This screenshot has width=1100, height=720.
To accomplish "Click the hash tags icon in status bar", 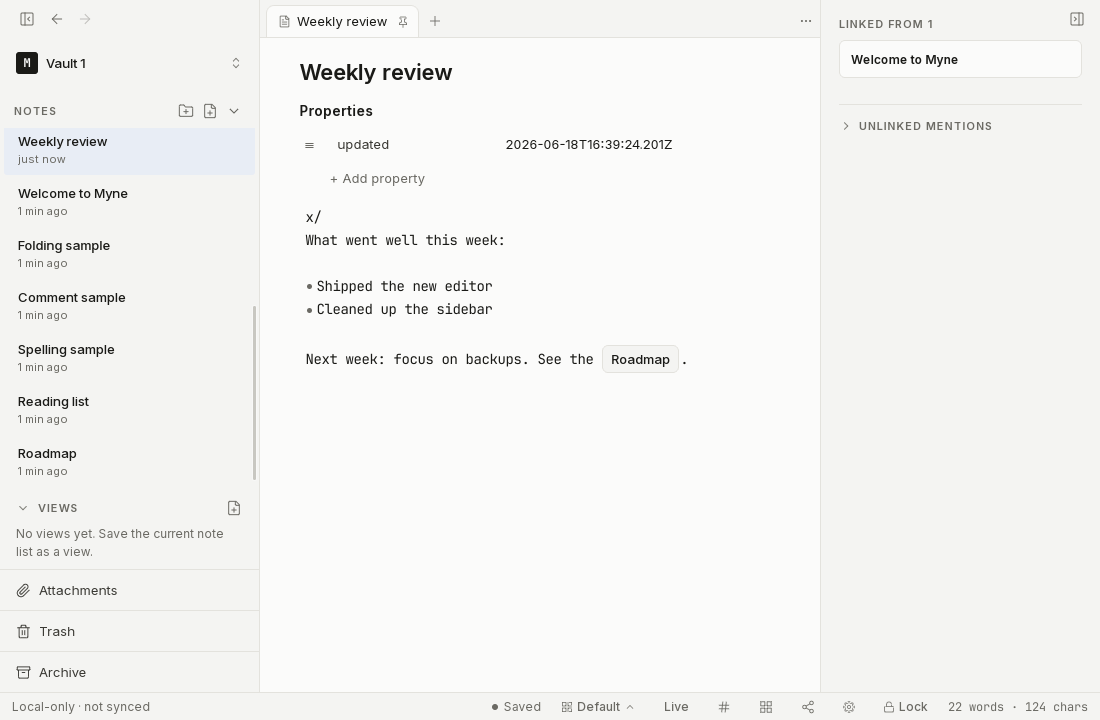I will point(724,707).
